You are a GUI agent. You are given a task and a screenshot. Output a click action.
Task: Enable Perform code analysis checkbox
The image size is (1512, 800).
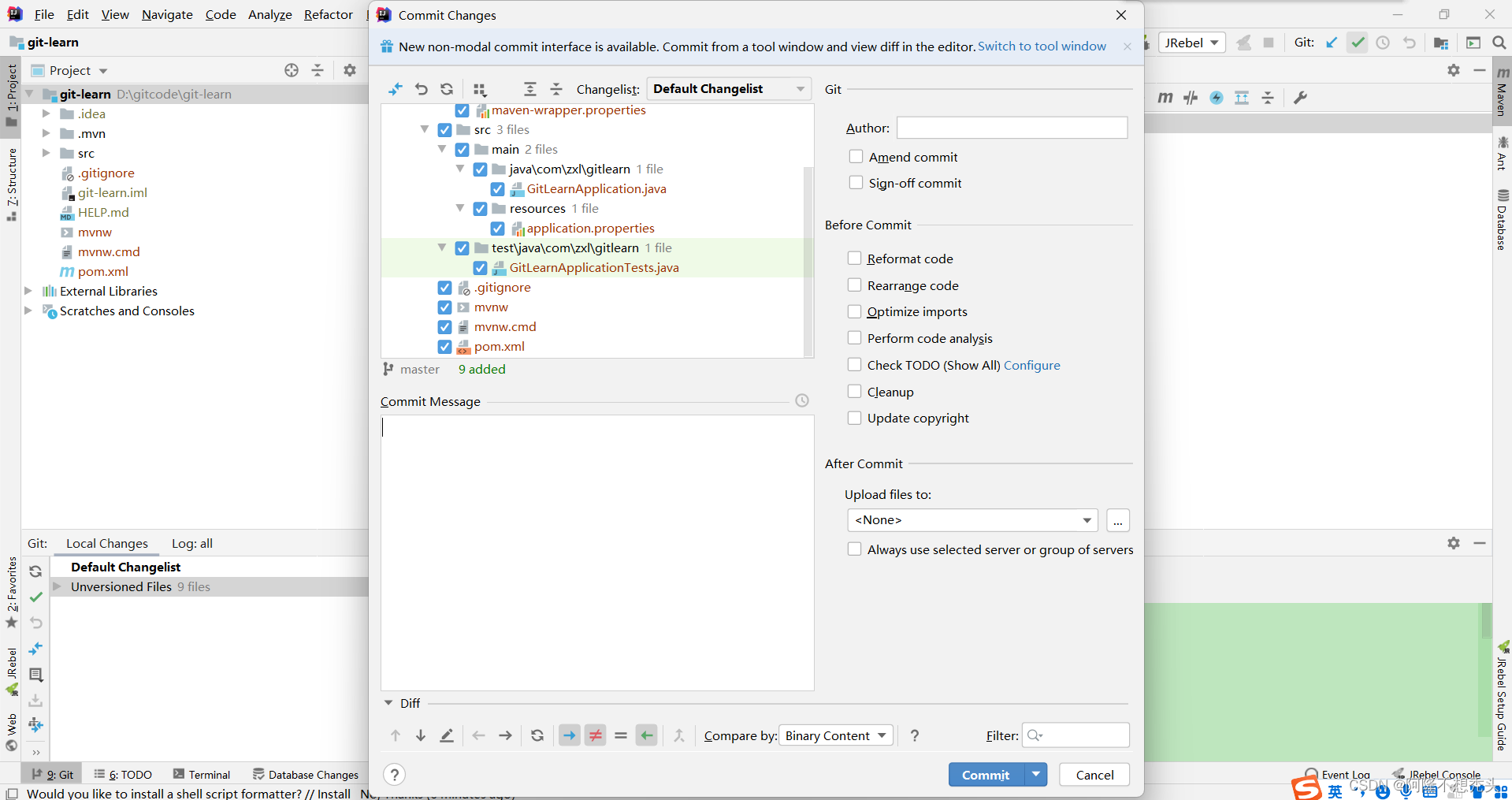click(854, 337)
